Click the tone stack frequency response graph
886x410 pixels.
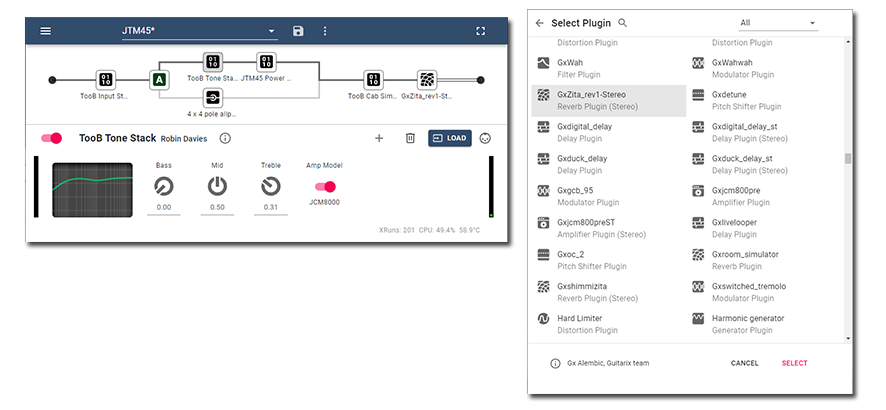(93, 190)
